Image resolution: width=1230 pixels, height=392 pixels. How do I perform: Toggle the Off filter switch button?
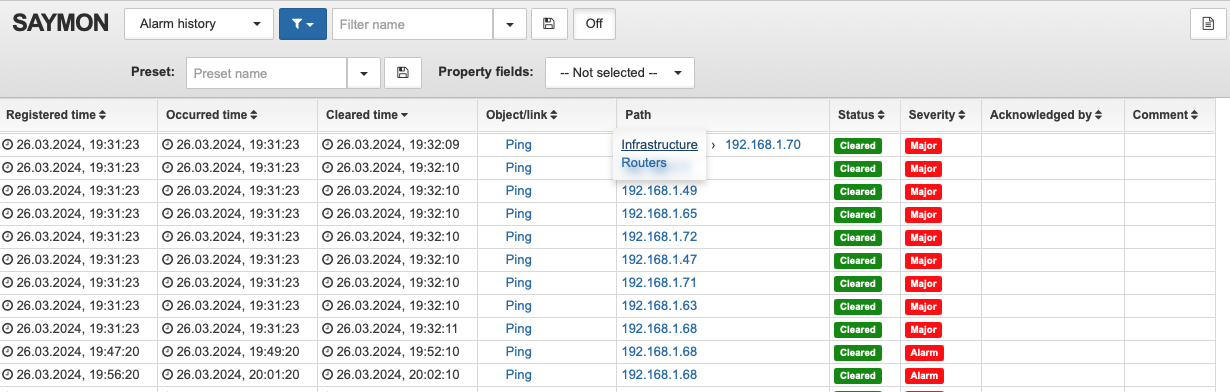[594, 23]
